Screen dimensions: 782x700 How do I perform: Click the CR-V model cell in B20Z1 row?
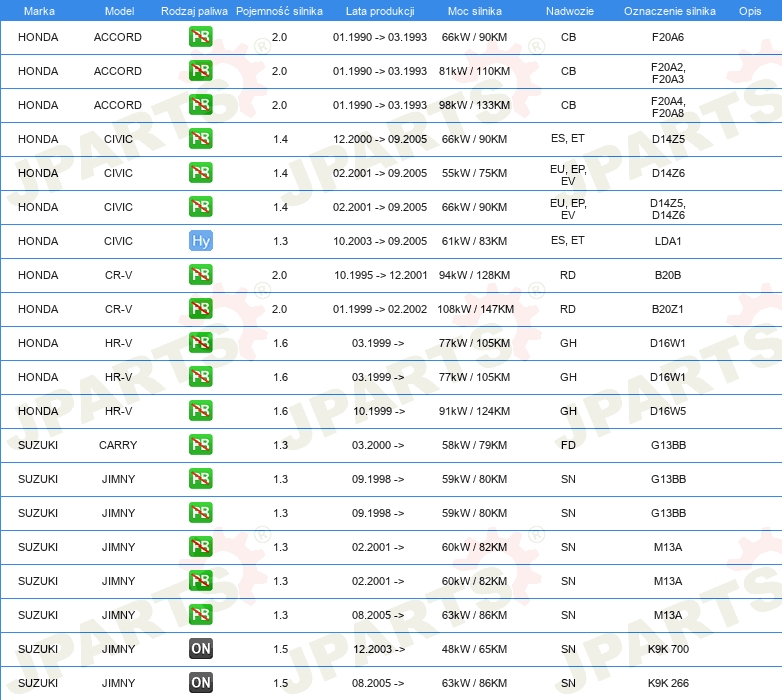[x=118, y=309]
